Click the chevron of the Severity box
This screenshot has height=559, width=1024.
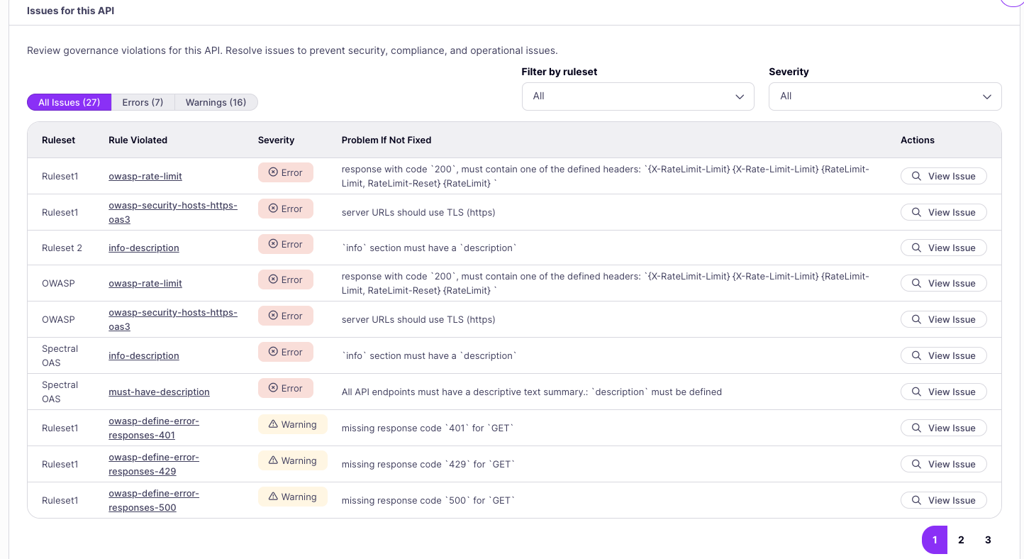click(987, 97)
